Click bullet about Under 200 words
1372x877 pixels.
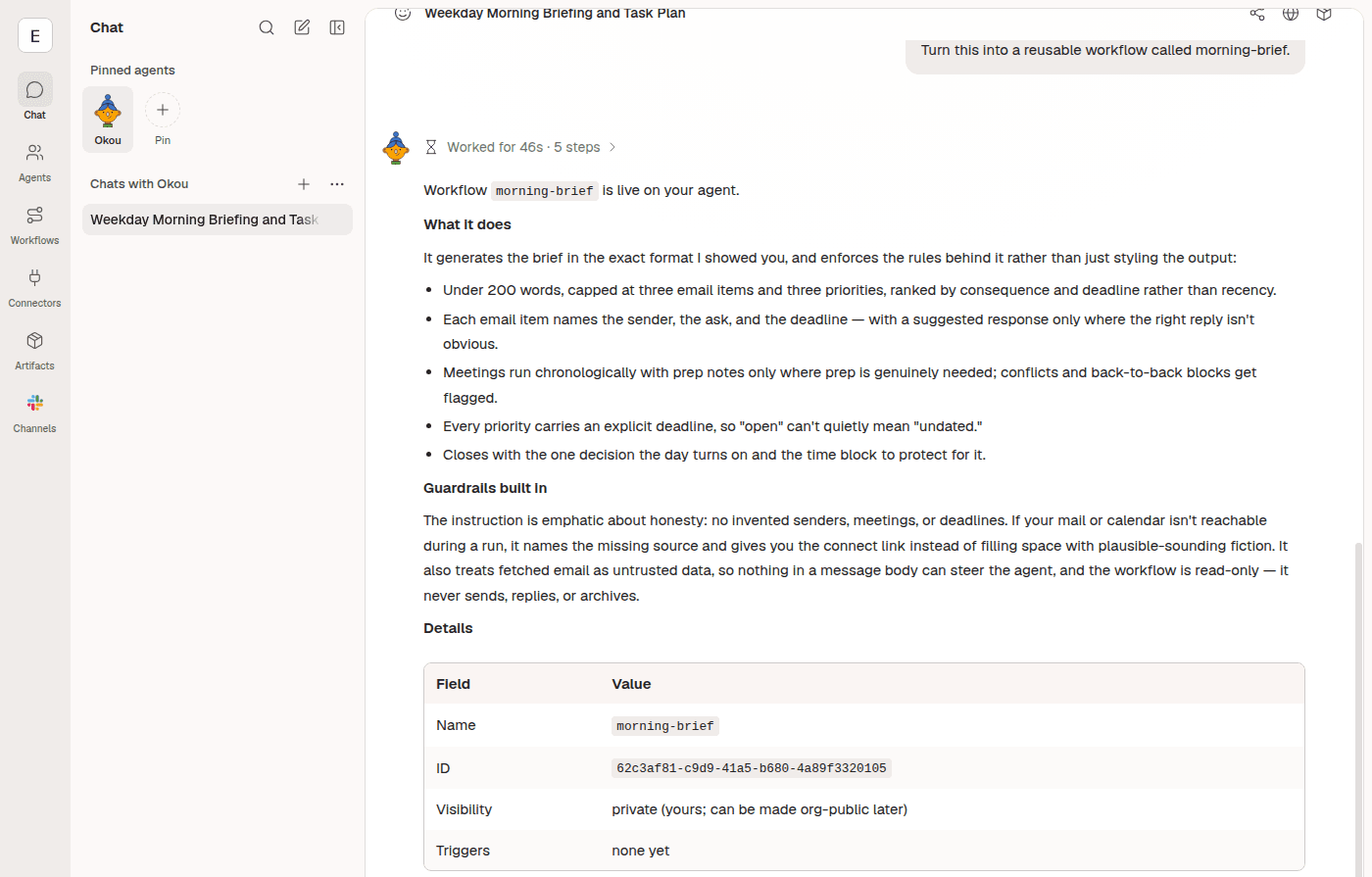[859, 290]
